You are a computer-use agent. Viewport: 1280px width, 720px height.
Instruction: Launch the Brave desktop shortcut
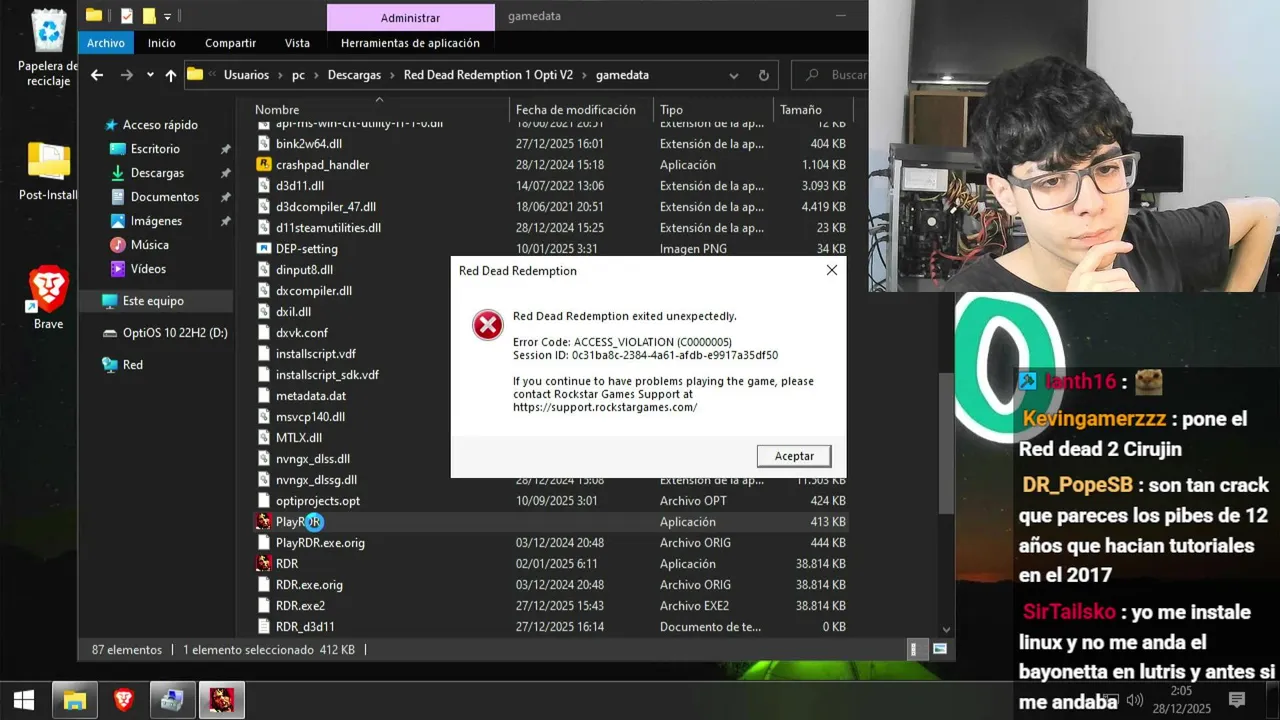pyautogui.click(x=48, y=298)
